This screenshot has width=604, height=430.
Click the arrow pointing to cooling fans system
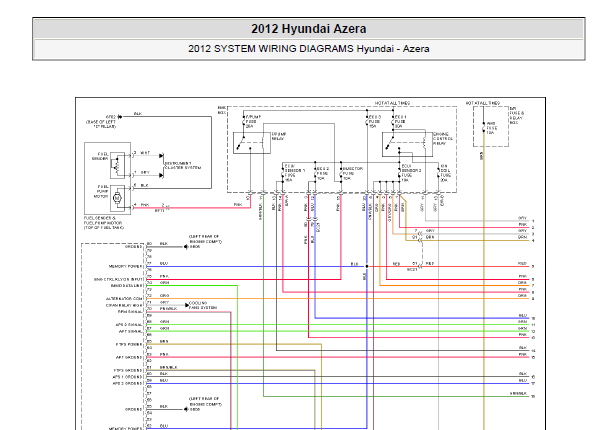[x=187, y=305]
